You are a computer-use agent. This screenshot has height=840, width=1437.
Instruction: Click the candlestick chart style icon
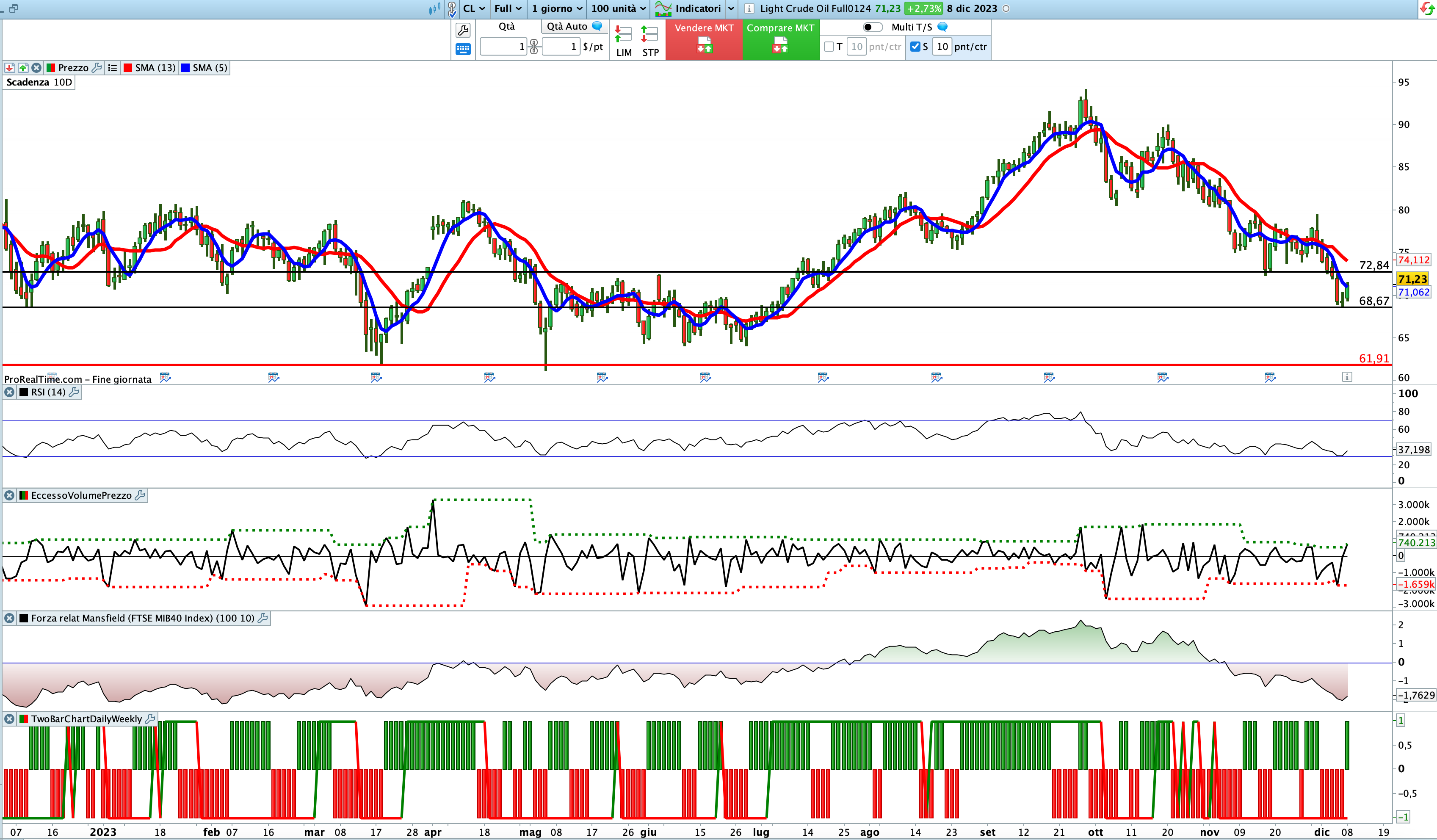(x=434, y=8)
